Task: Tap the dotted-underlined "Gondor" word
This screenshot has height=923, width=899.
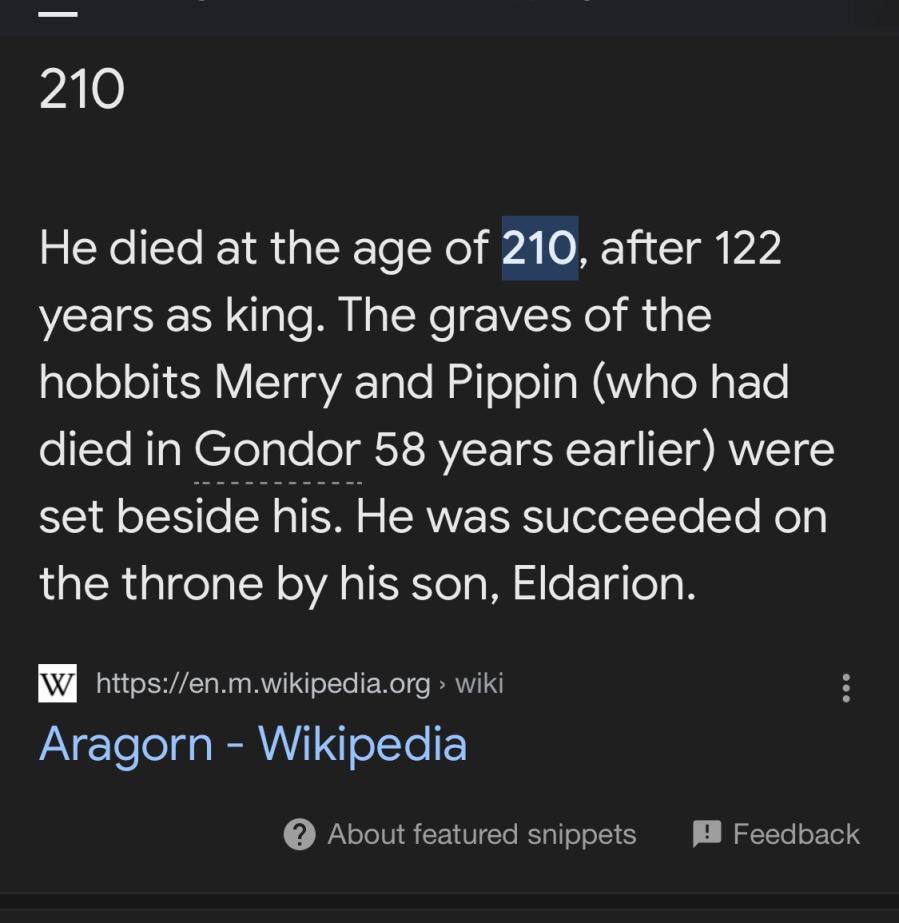Action: (277, 450)
